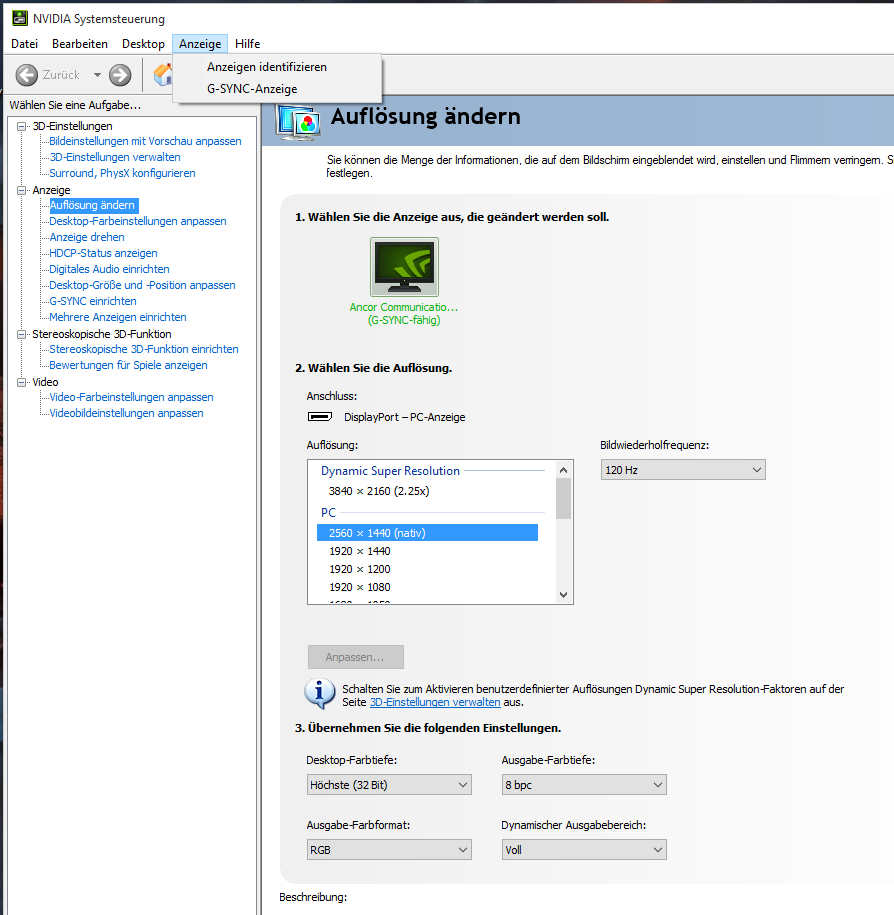Choose G-SYNC-Anzeige menu entry

tap(252, 89)
